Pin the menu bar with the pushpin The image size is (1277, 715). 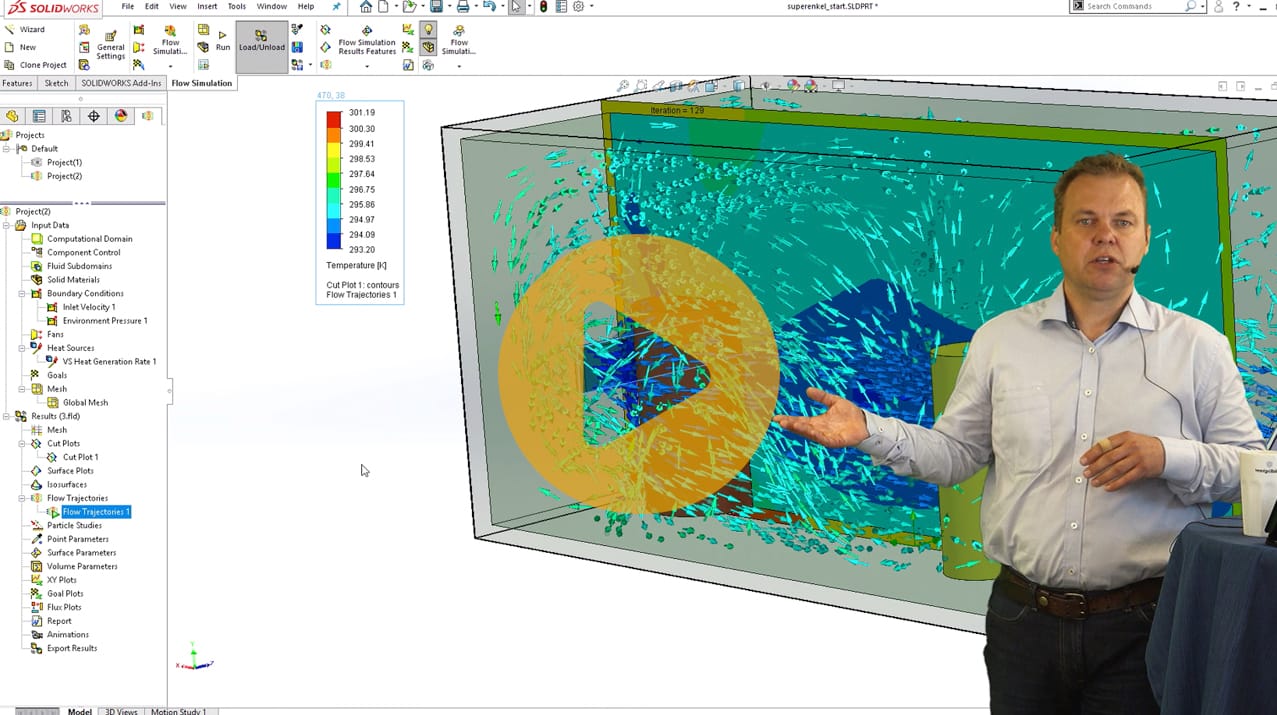coord(336,7)
